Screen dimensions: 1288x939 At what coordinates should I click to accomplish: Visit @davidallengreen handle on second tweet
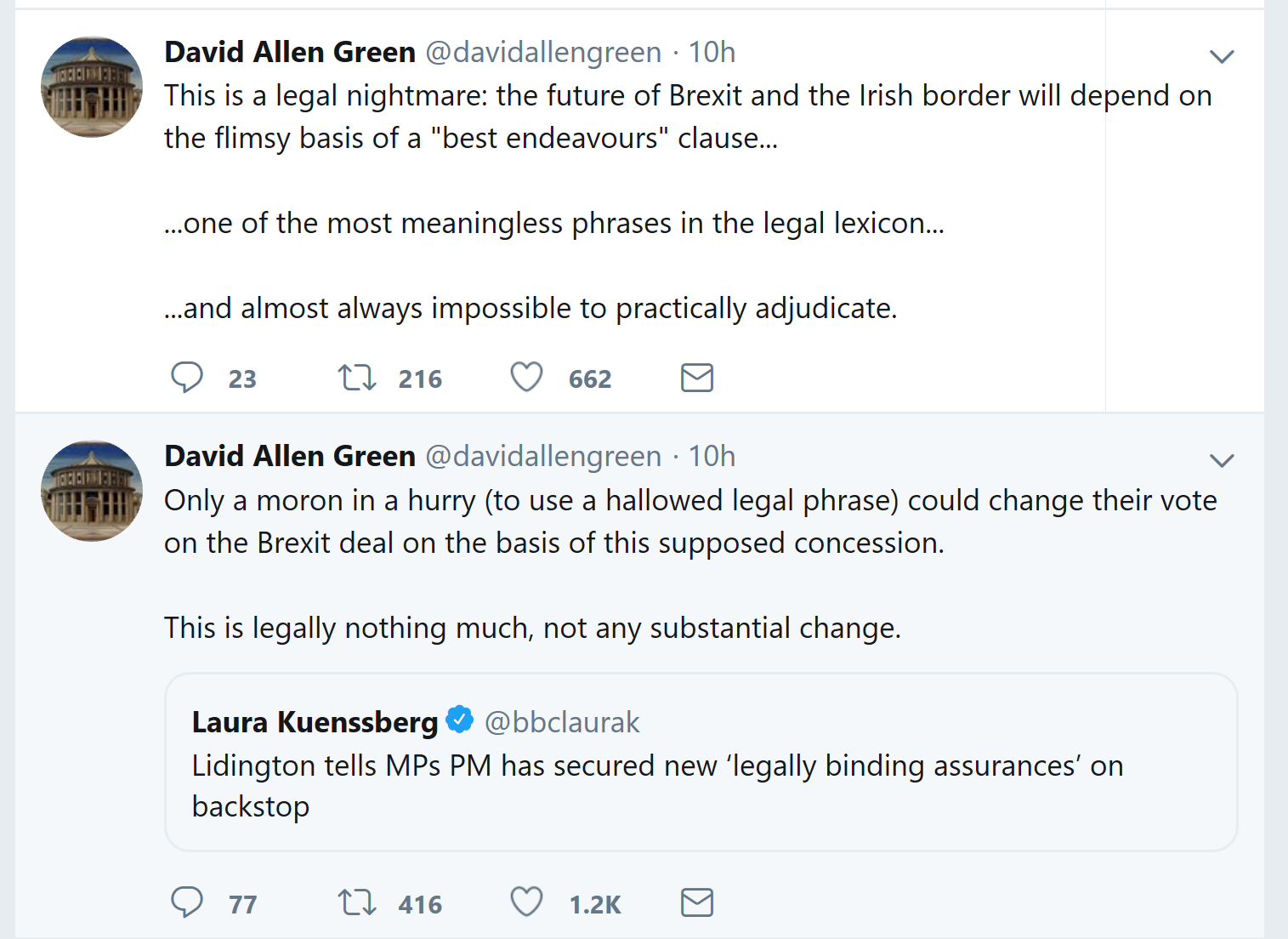click(x=543, y=457)
